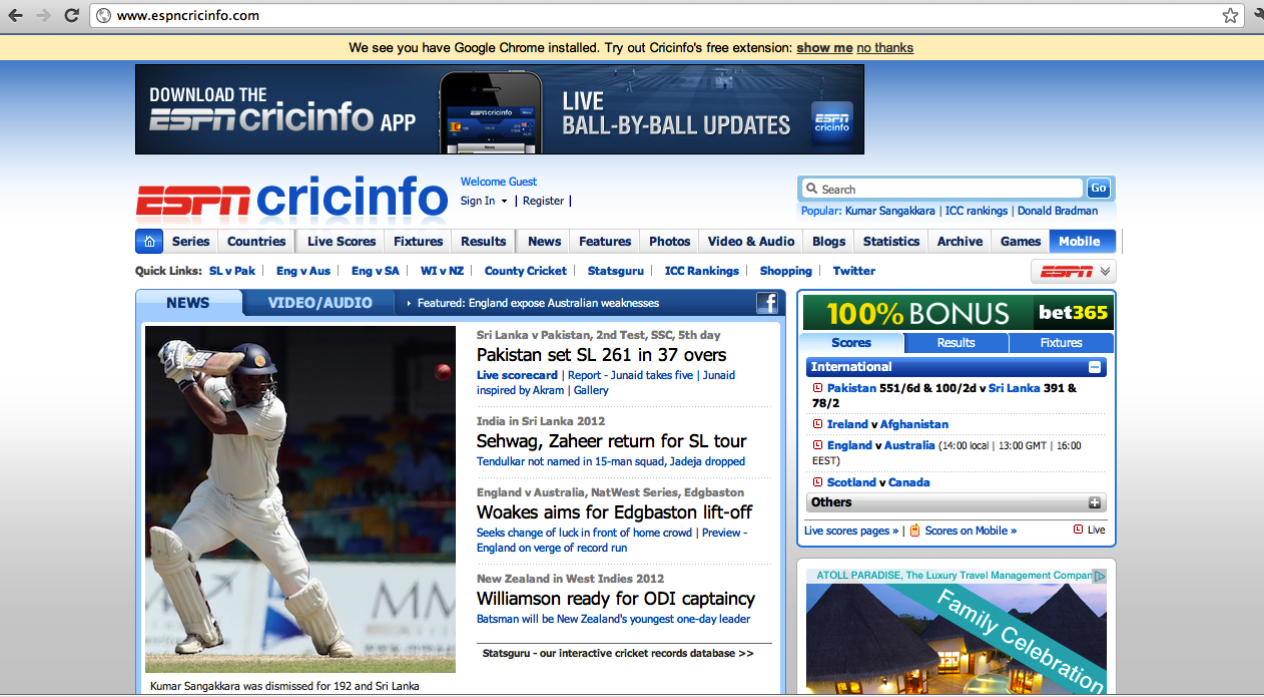Click the Download Cricinfo App banner
The width and height of the screenshot is (1264, 697).
pos(499,109)
